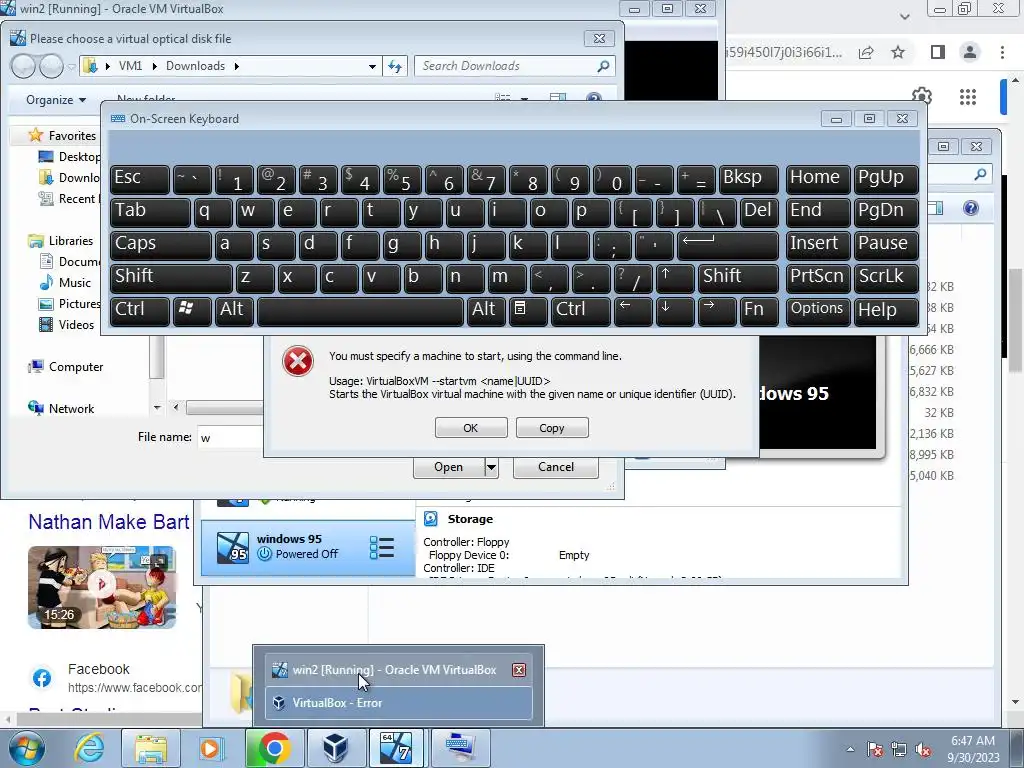Select Videos in the navigation pane
This screenshot has height=768, width=1024.
[x=67, y=325]
